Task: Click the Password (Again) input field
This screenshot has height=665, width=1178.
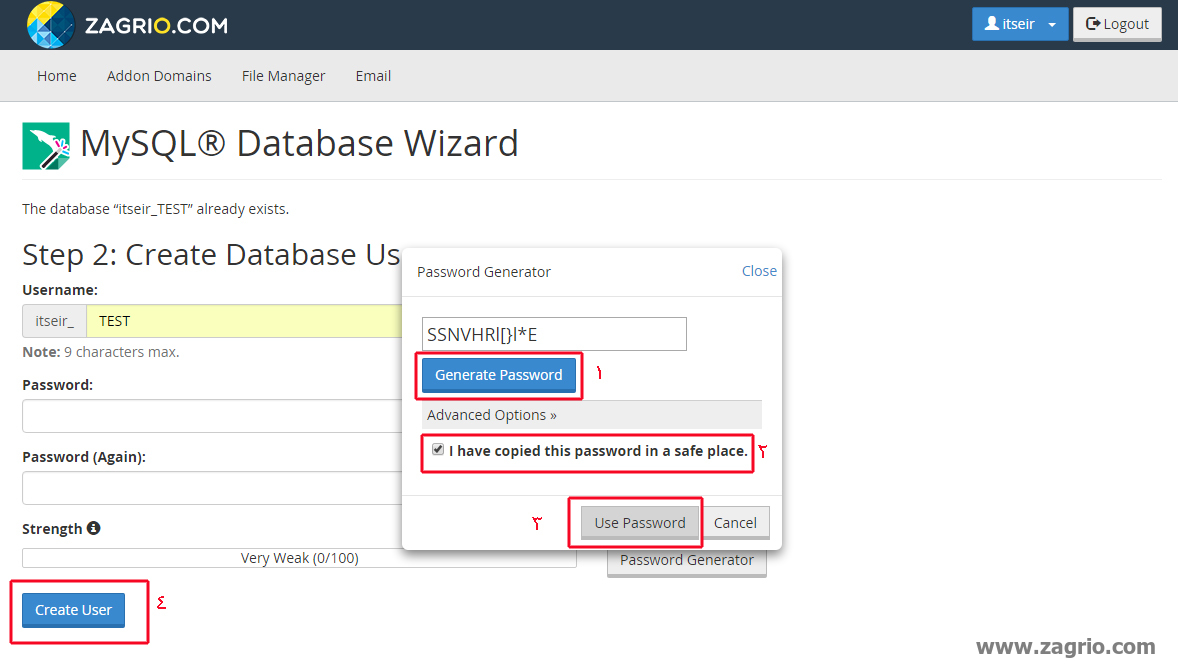Action: pyautogui.click(x=213, y=488)
